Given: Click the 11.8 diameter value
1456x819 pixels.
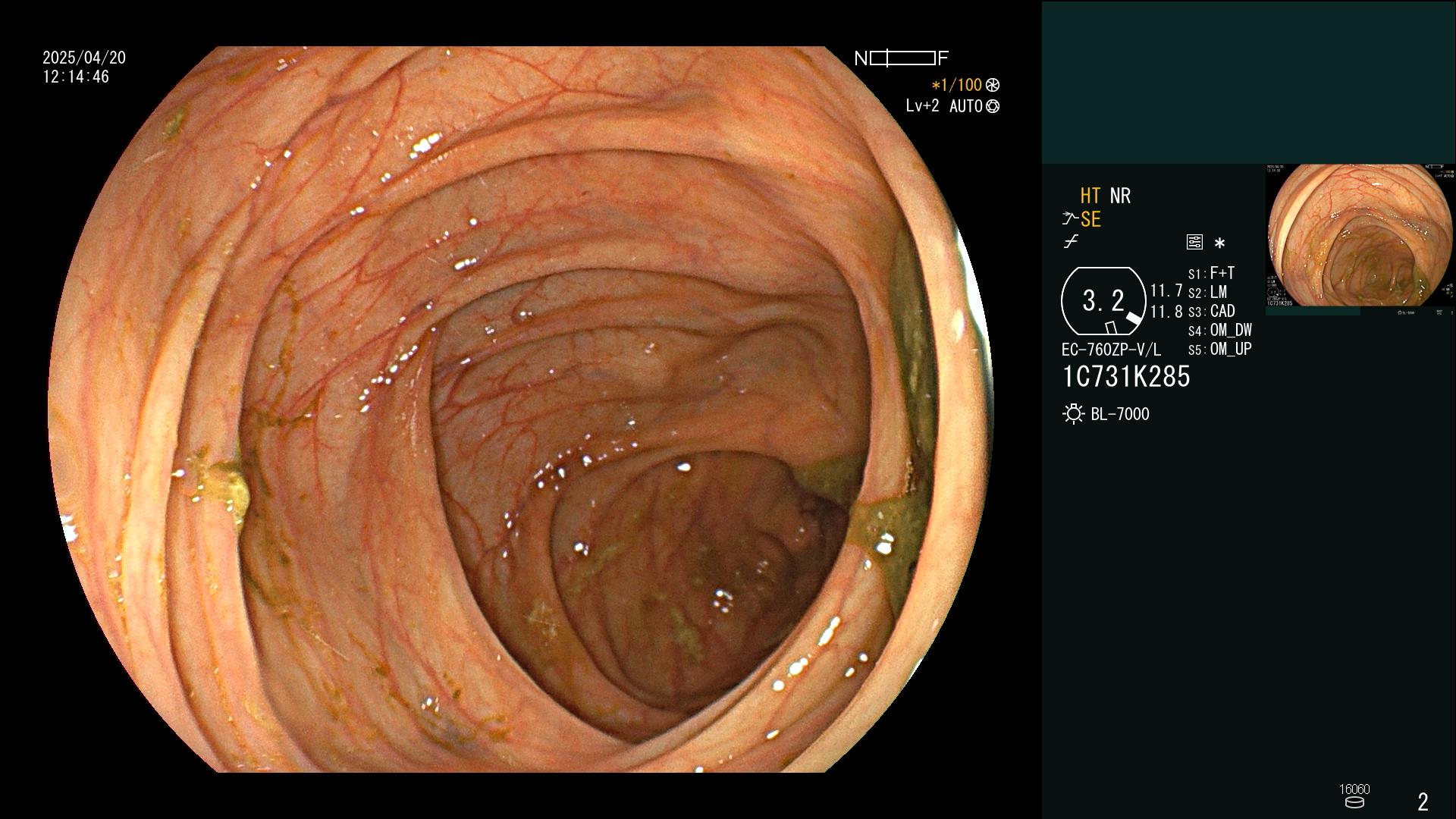Looking at the screenshot, I should pos(1166,312).
